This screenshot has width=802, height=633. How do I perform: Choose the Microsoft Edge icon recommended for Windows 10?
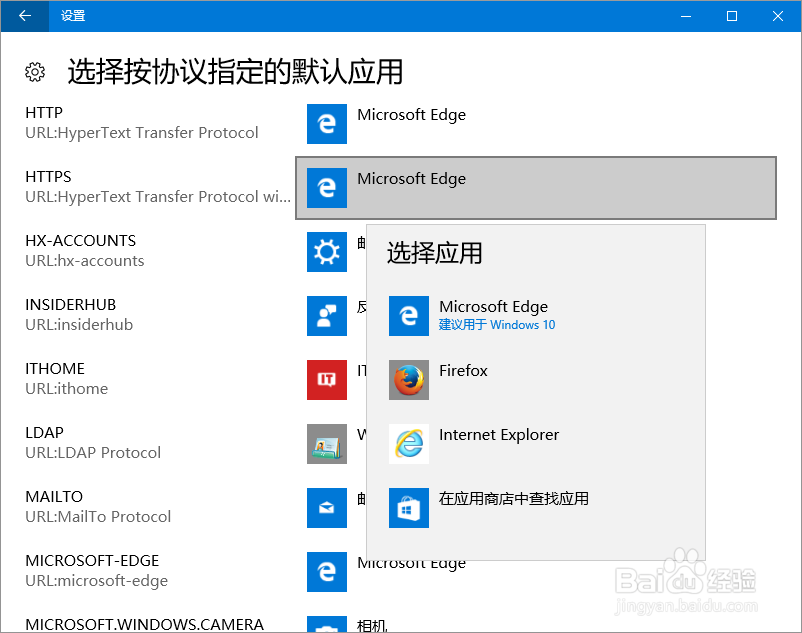(408, 316)
